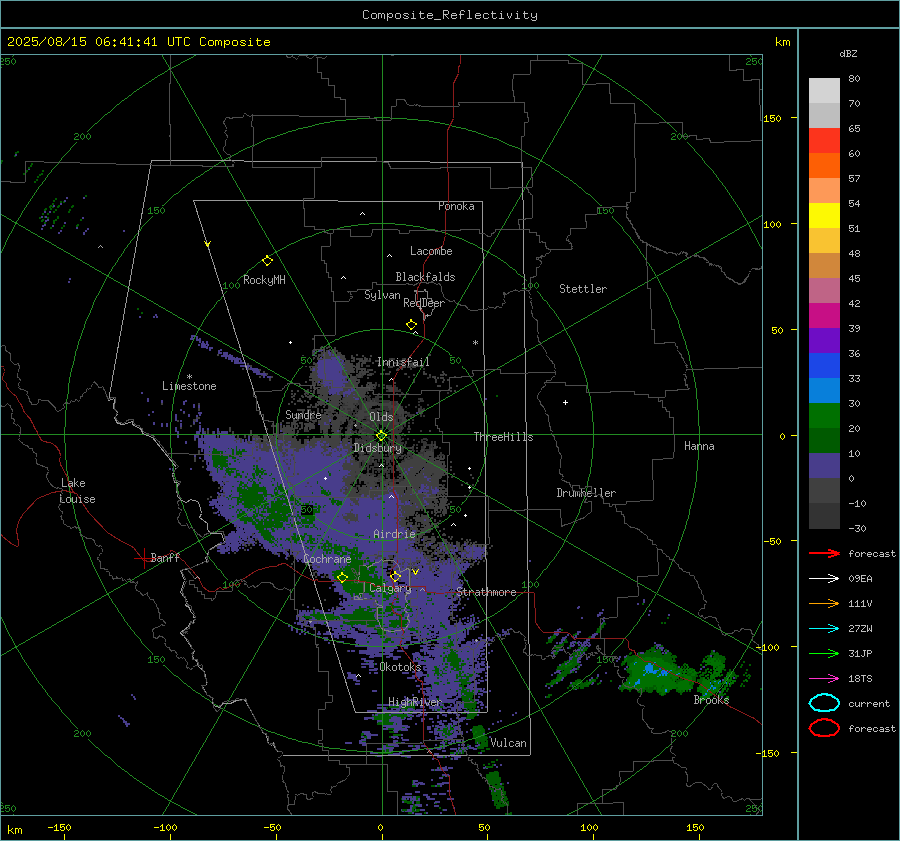Viewport: 900px width, 841px height.
Task: Click the green 30 dBZ color swatch
Action: (x=824, y=415)
